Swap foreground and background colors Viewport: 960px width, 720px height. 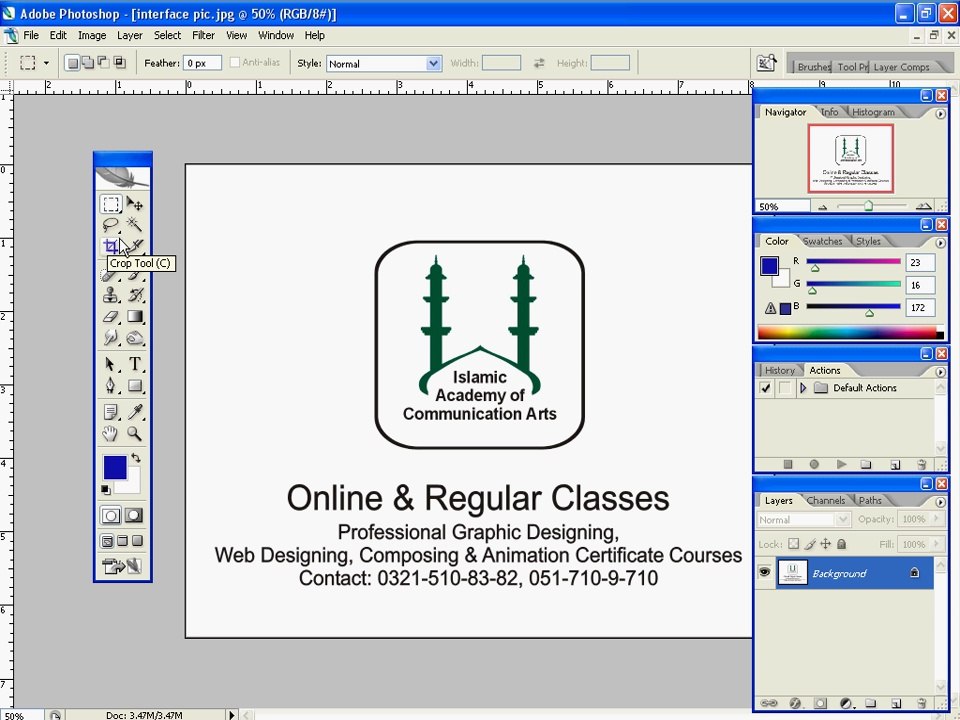click(x=136, y=458)
